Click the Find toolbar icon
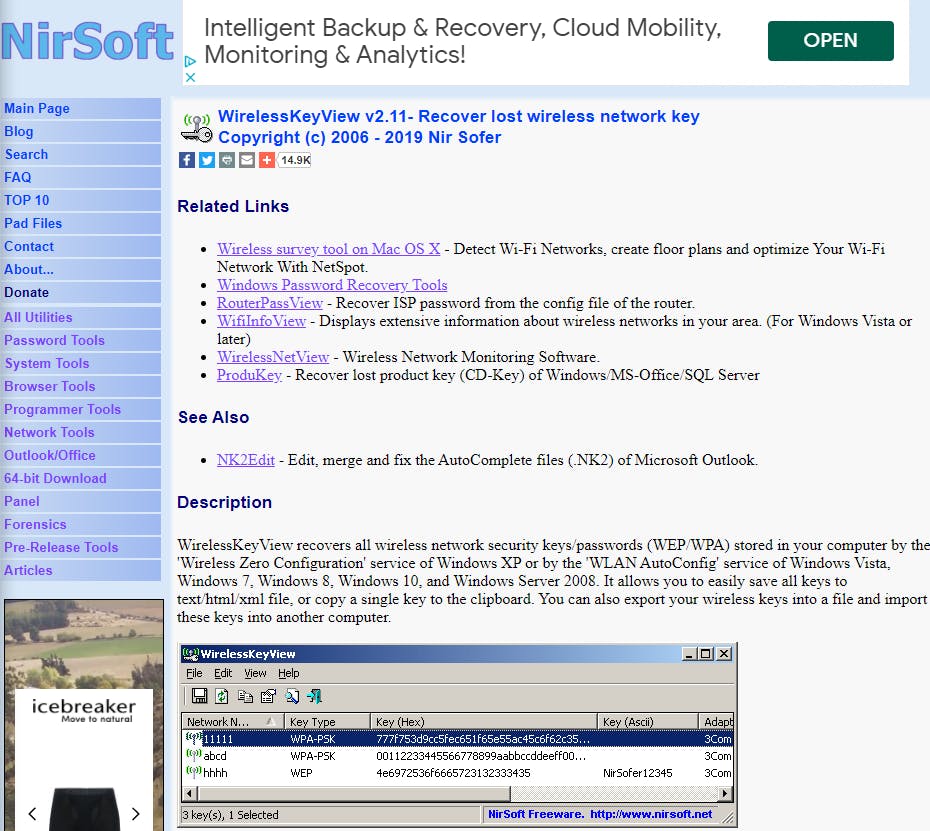 pyautogui.click(x=292, y=696)
